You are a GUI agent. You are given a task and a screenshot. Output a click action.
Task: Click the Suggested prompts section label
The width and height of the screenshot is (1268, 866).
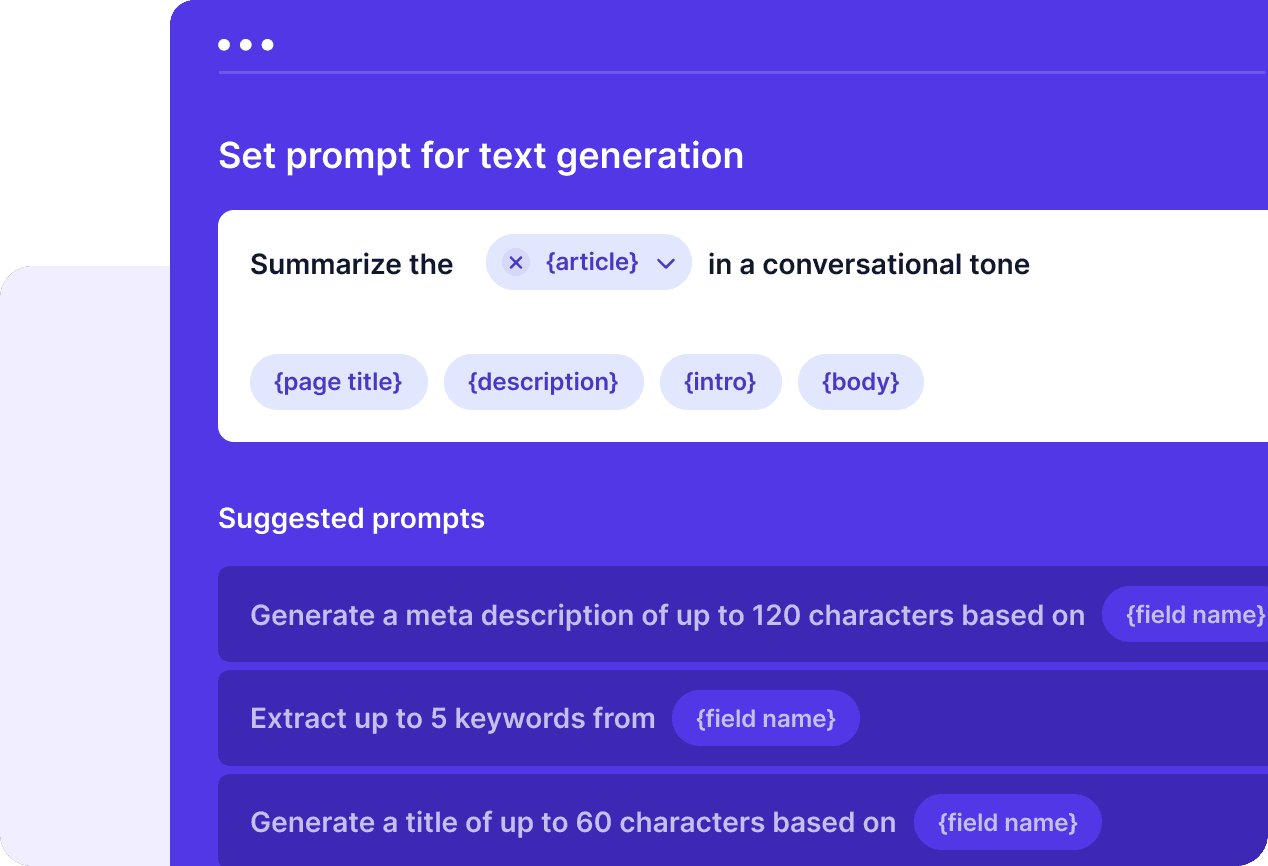coord(351,518)
